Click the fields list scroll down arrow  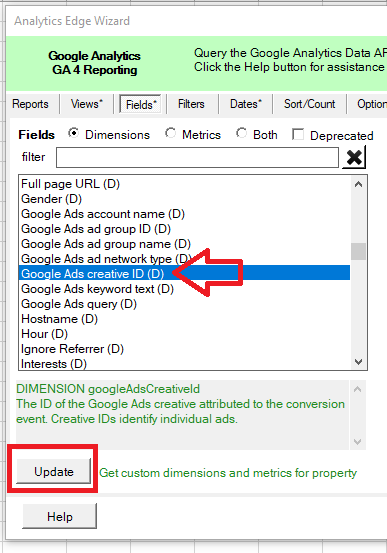[x=358, y=361]
